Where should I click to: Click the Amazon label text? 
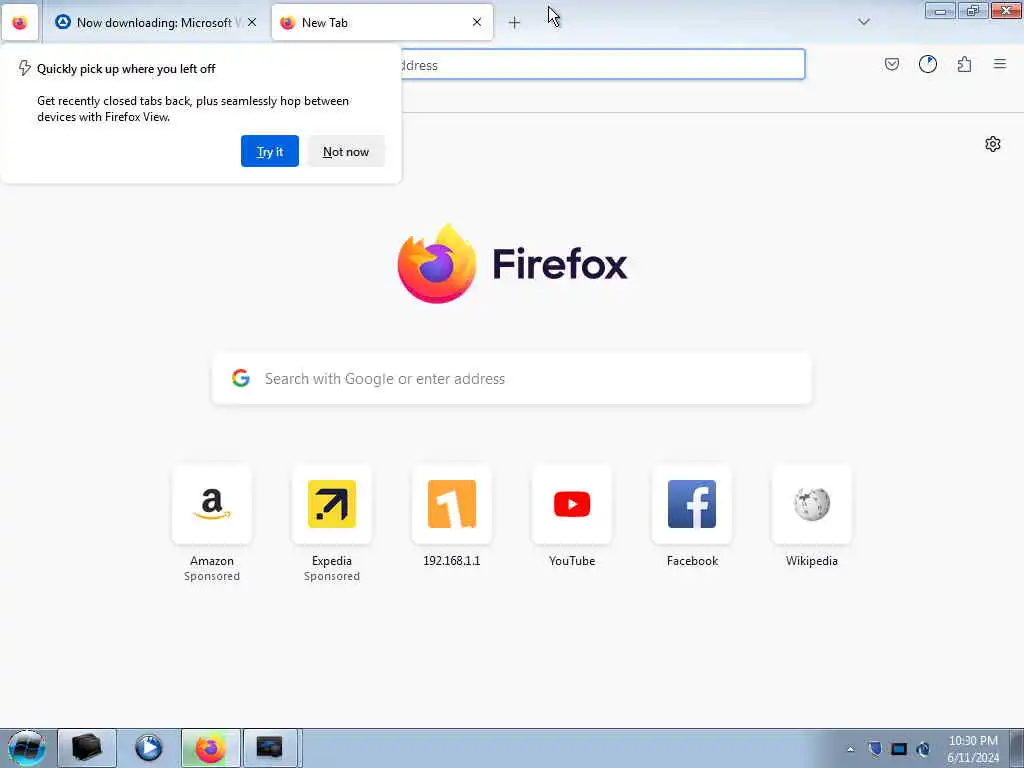212,561
